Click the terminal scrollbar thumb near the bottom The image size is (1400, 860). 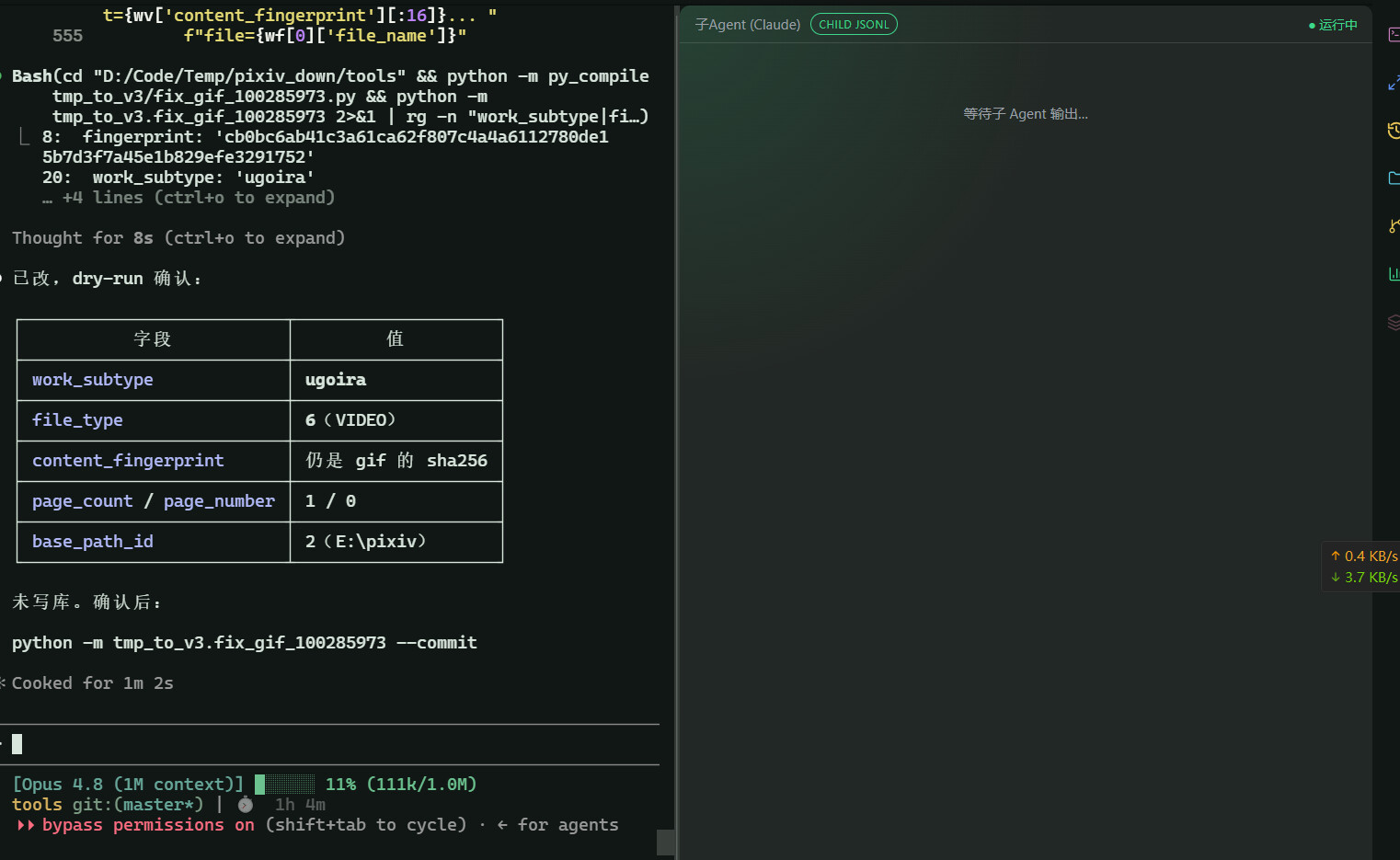666,843
